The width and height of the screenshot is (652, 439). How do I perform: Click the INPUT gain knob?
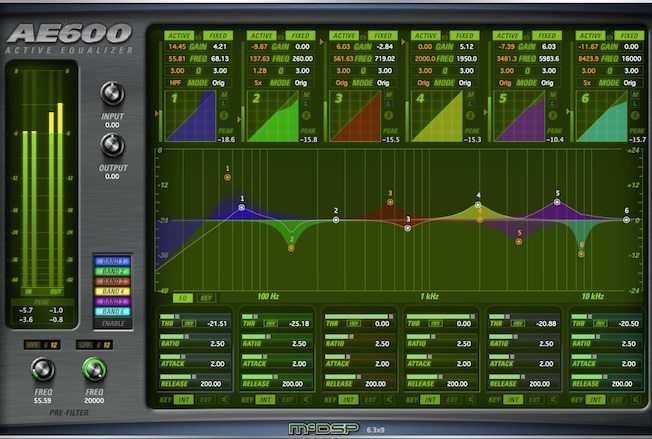[113, 95]
